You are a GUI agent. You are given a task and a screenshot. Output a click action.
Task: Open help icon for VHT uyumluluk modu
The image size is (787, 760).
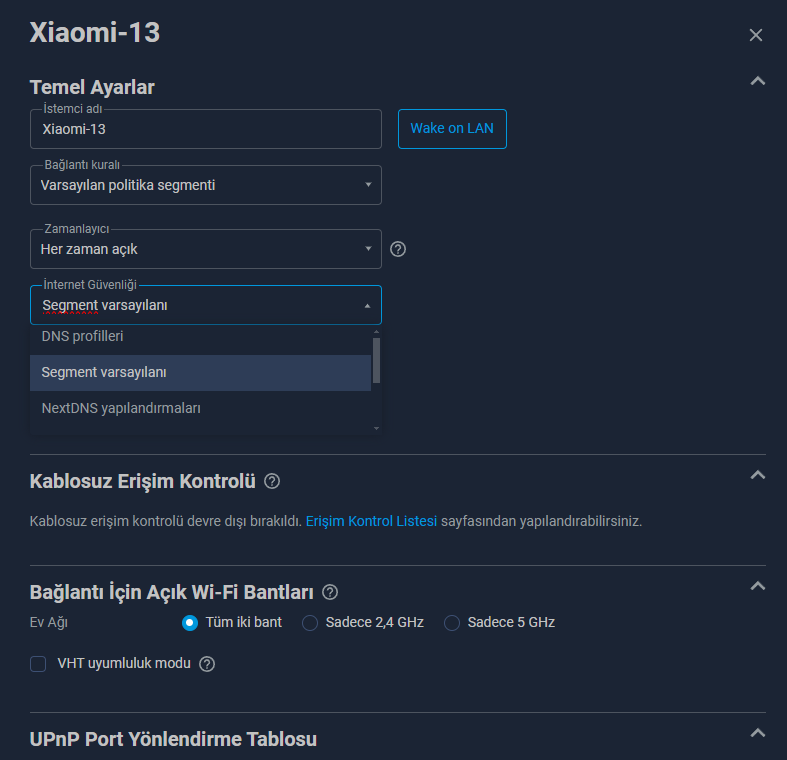pos(207,664)
